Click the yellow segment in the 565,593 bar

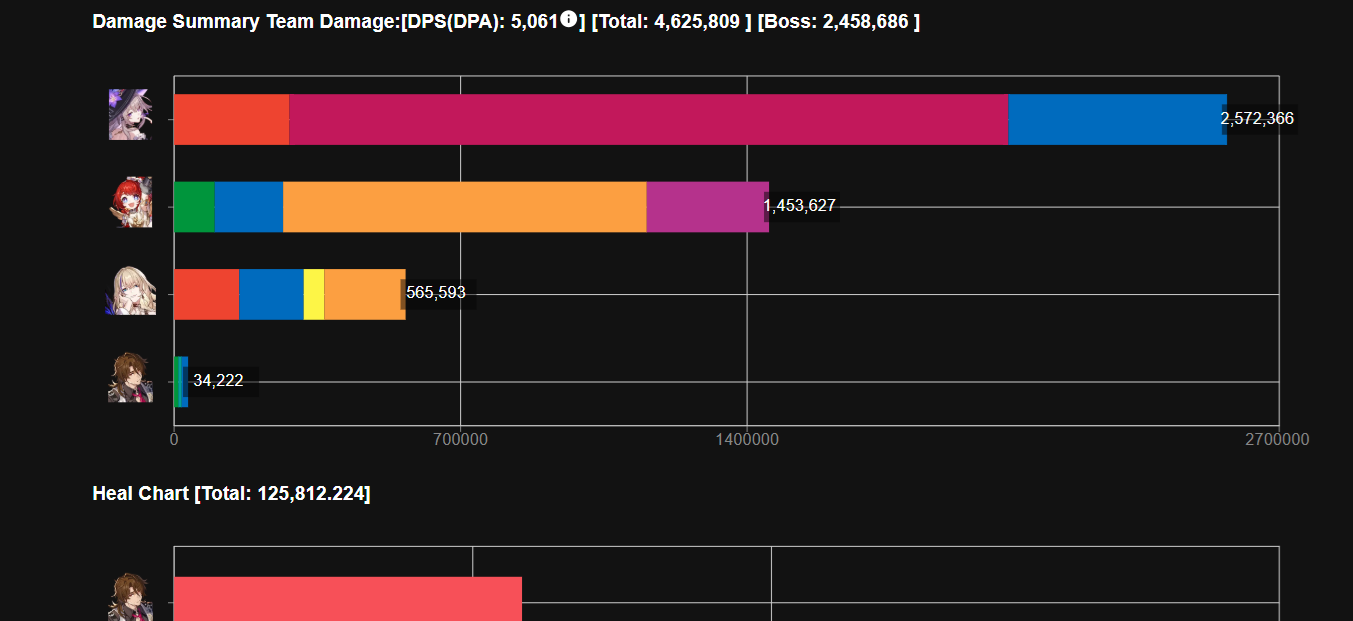[x=314, y=294]
